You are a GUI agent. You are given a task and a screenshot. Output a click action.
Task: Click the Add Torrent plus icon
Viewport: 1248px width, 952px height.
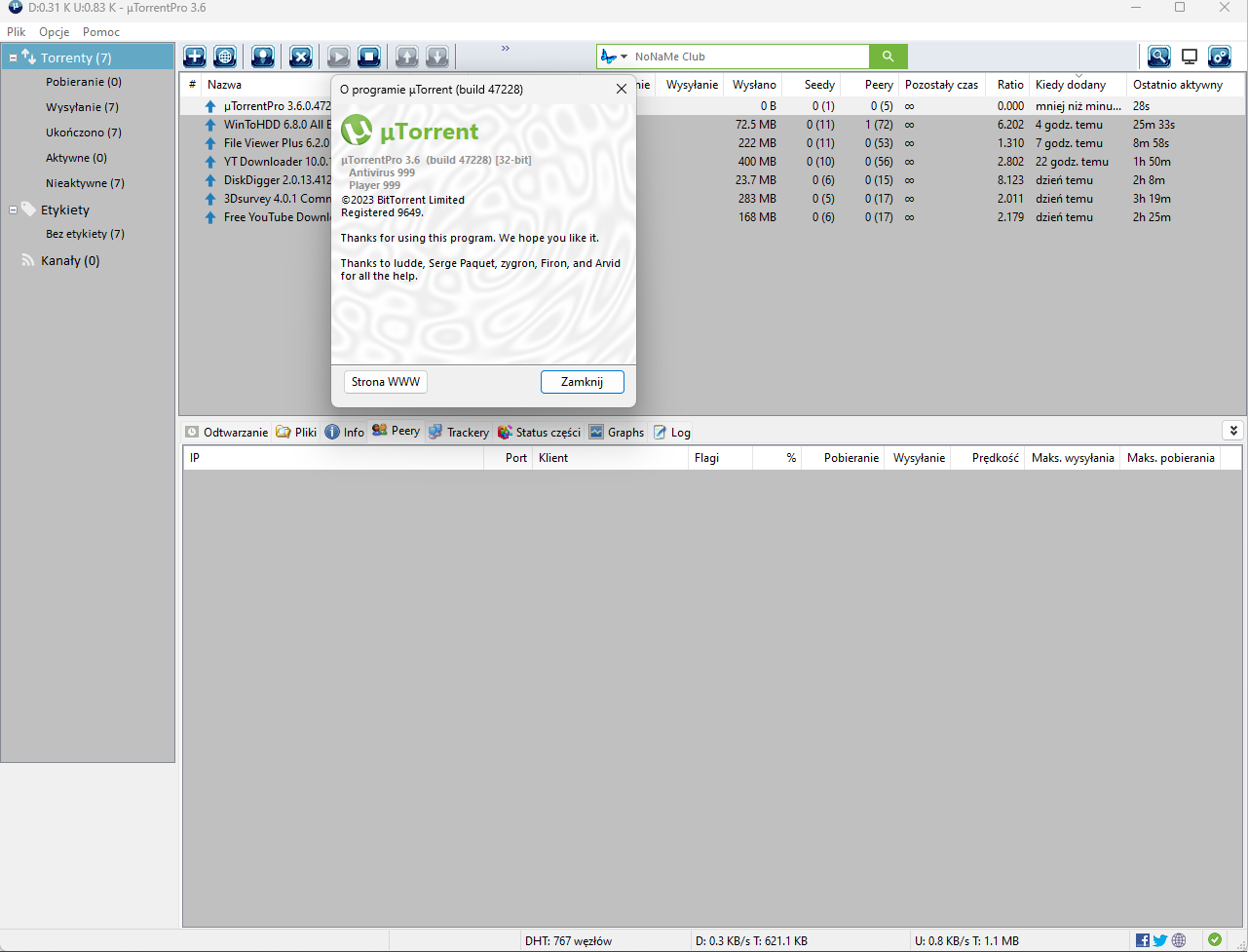click(195, 57)
